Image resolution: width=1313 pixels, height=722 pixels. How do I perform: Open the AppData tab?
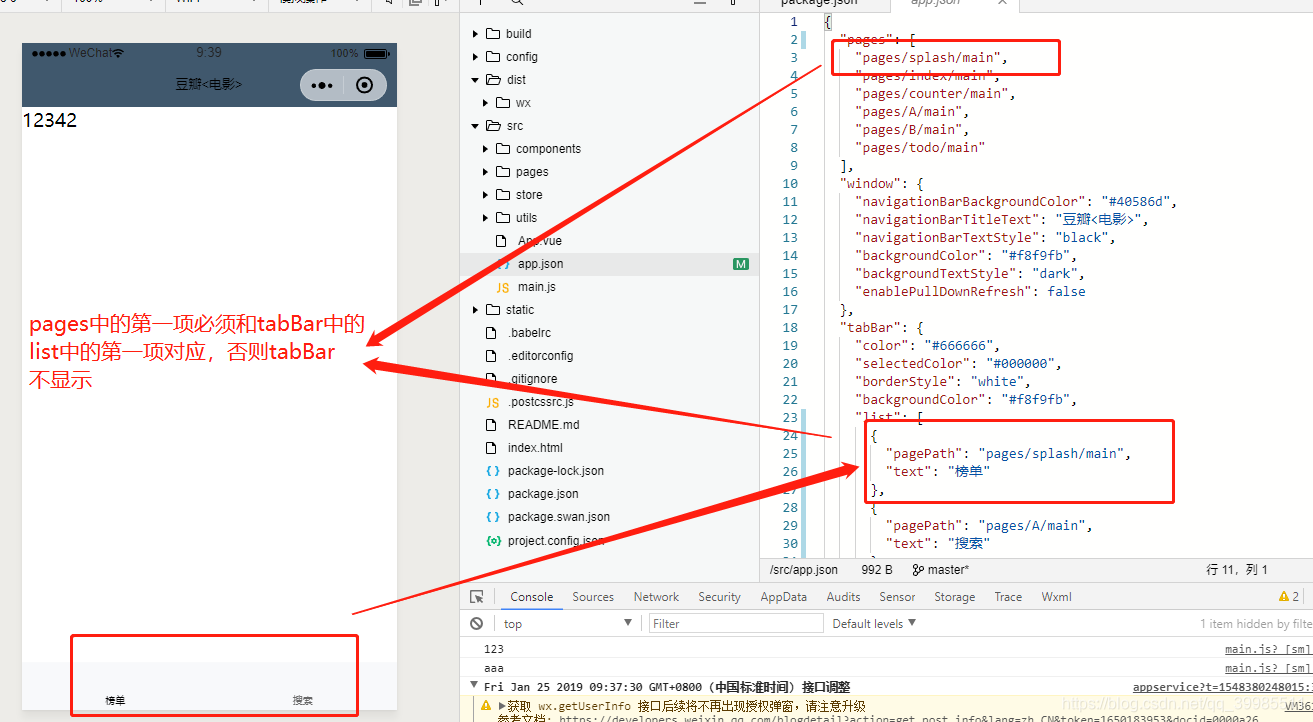pos(783,597)
